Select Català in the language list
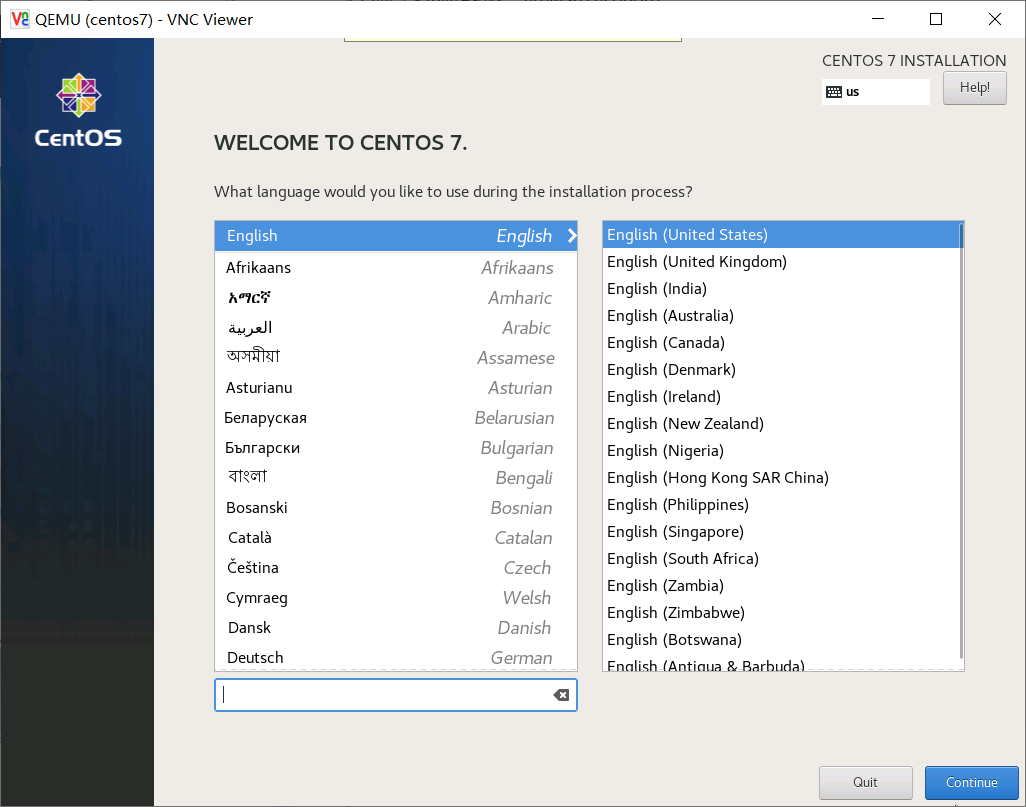The image size is (1026, 807). click(x=396, y=538)
